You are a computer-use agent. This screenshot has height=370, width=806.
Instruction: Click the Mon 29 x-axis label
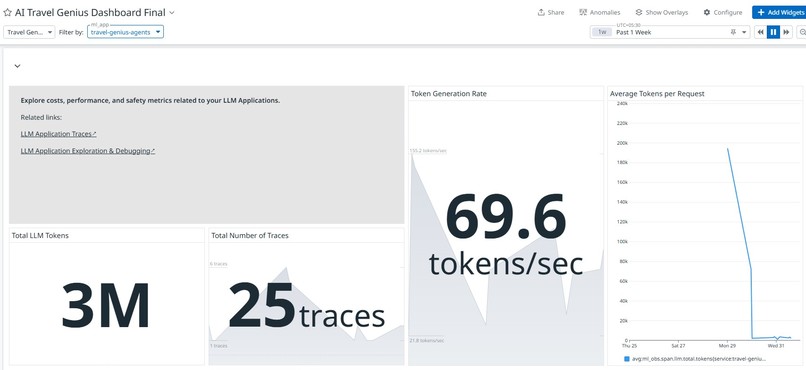click(727, 345)
